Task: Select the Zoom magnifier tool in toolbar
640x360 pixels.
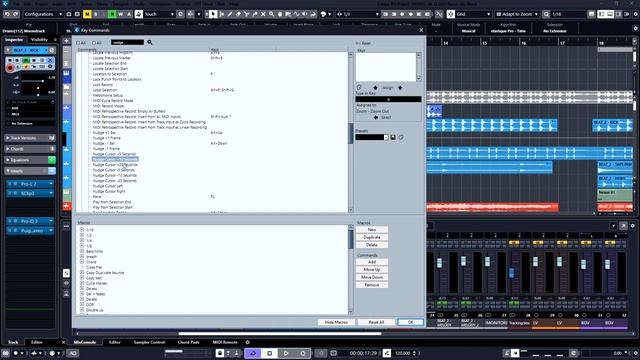Action: click(271, 14)
